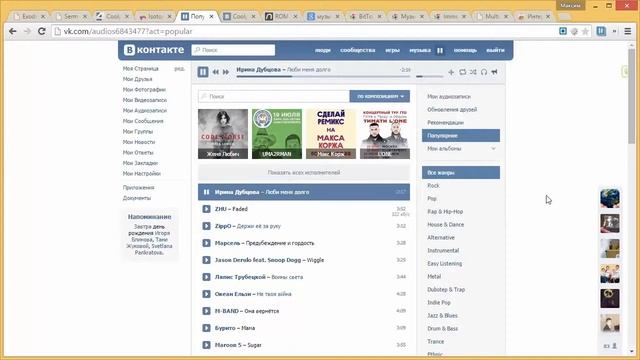The image size is (640, 360).
Task: Go back in the browser
Action: coord(13,31)
